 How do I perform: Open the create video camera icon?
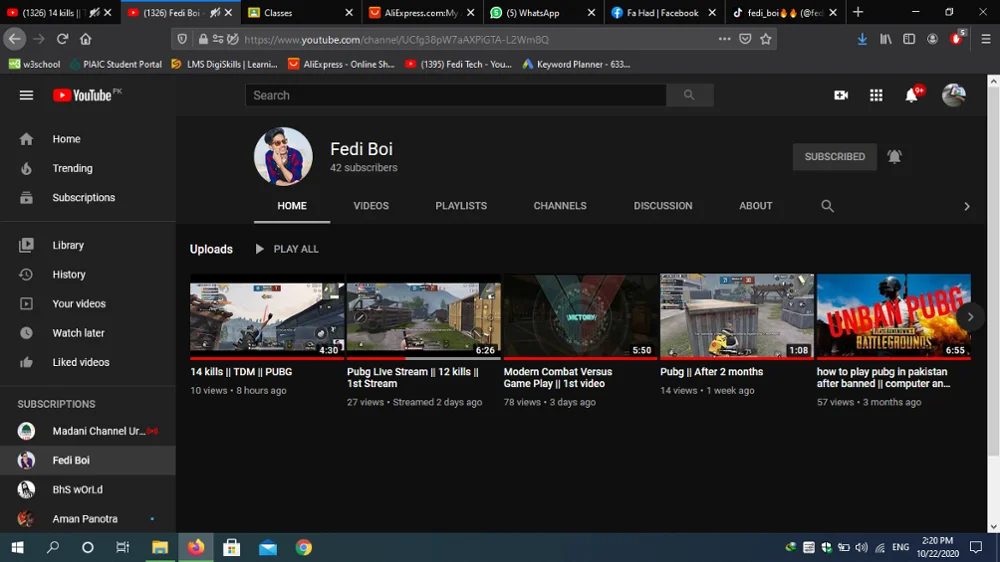coord(841,95)
